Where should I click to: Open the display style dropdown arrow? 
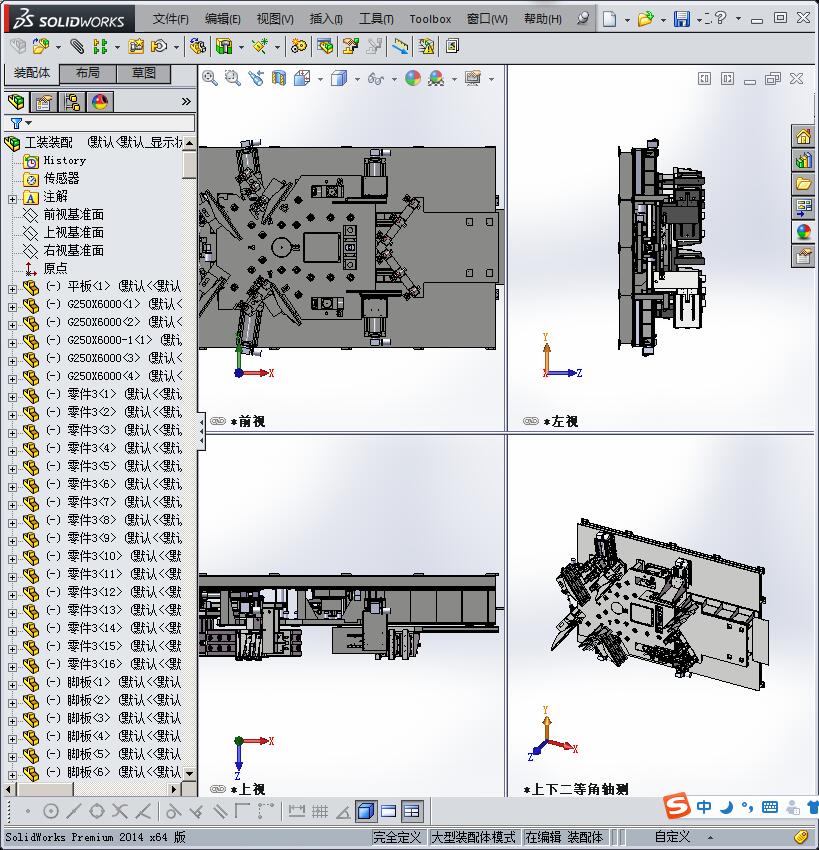(357, 79)
